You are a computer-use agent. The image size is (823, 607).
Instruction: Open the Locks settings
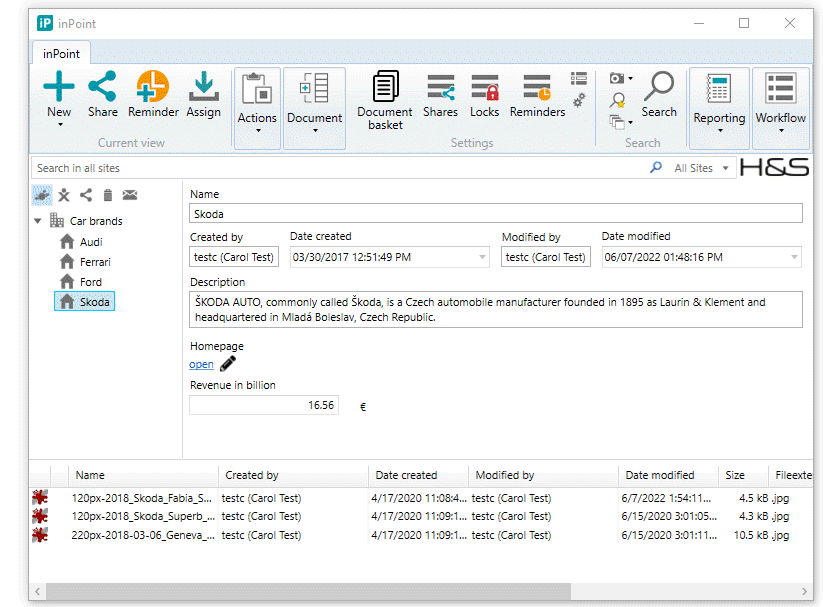pos(484,88)
